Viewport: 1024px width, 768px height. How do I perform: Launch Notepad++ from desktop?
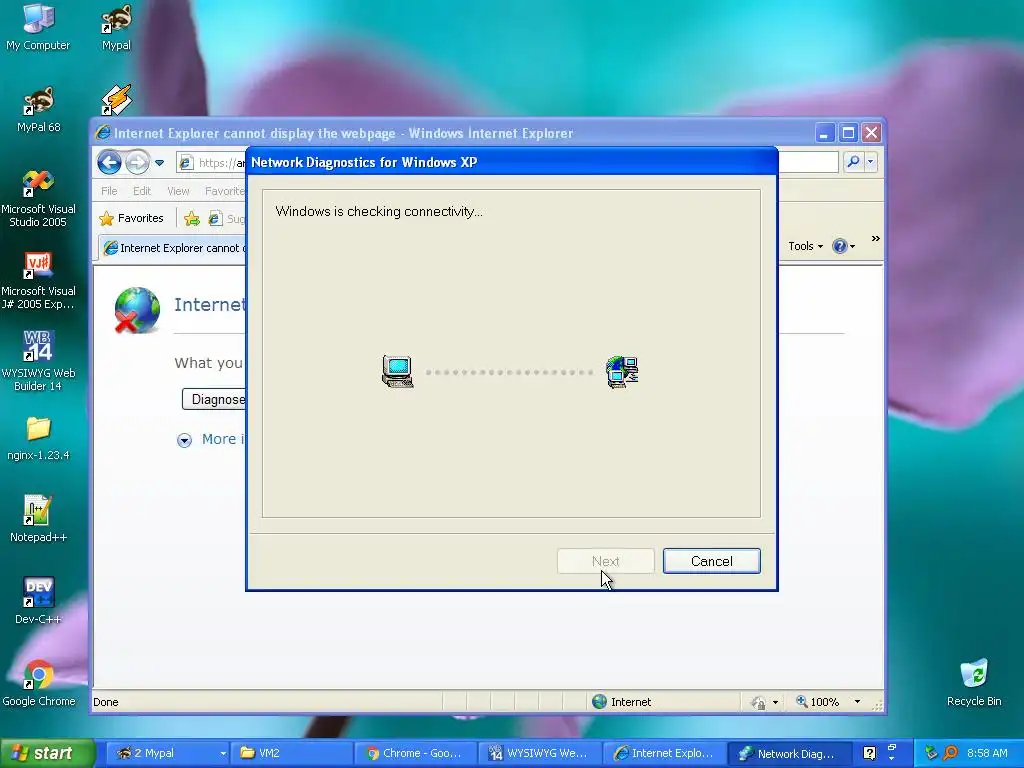point(38,519)
